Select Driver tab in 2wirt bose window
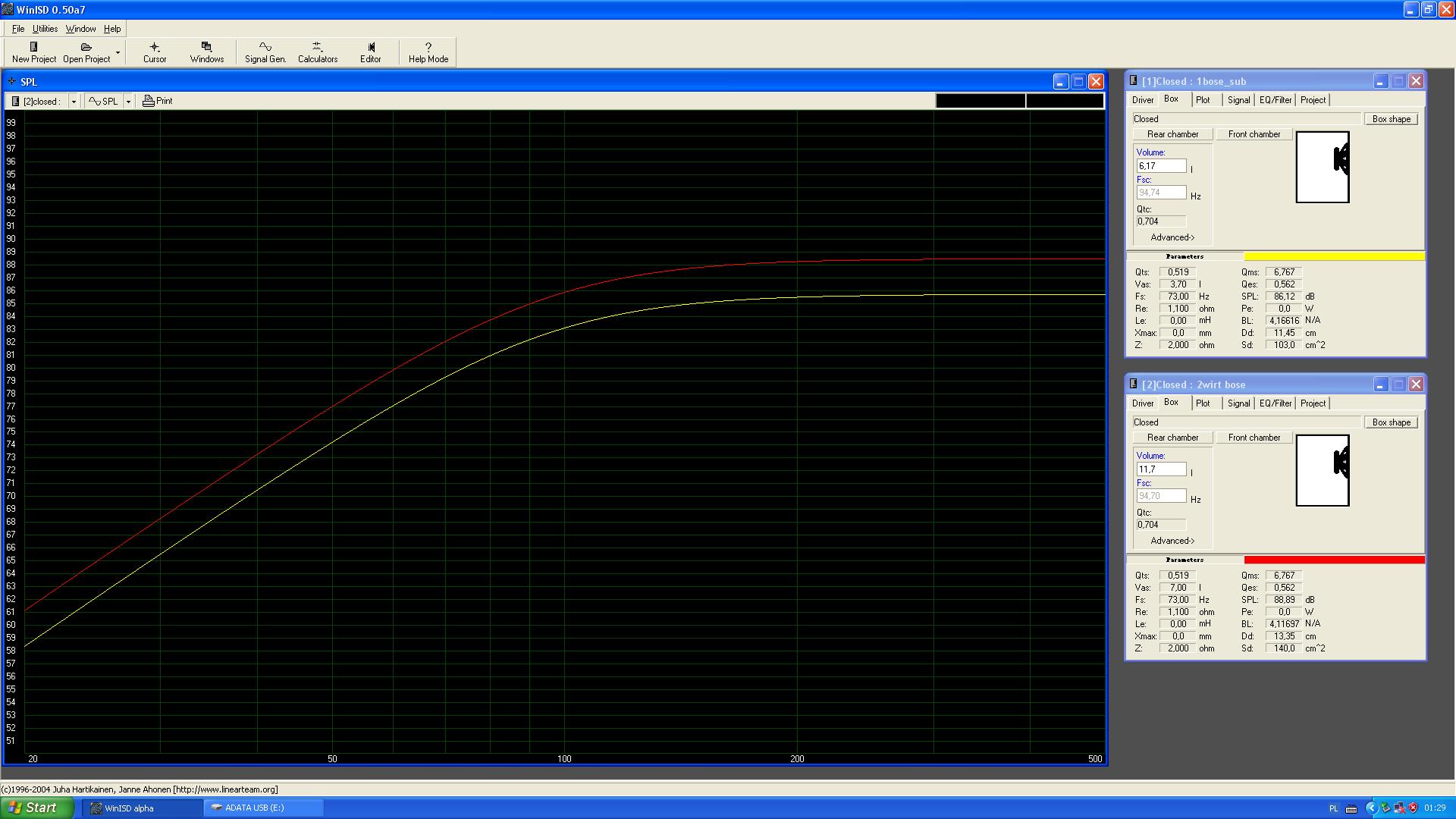Viewport: 1456px width, 819px height. click(x=1142, y=403)
